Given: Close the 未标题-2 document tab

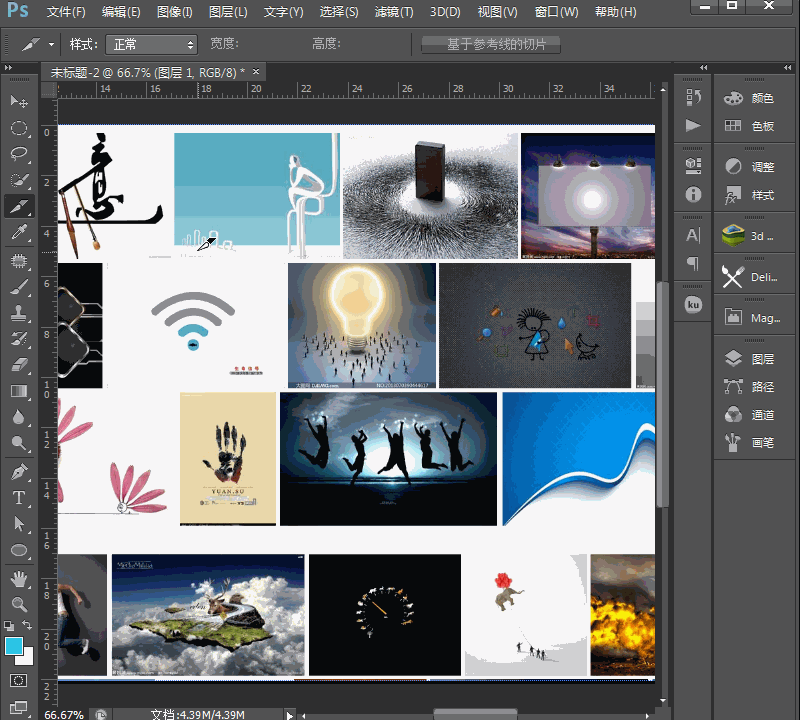Looking at the screenshot, I should tap(256, 72).
